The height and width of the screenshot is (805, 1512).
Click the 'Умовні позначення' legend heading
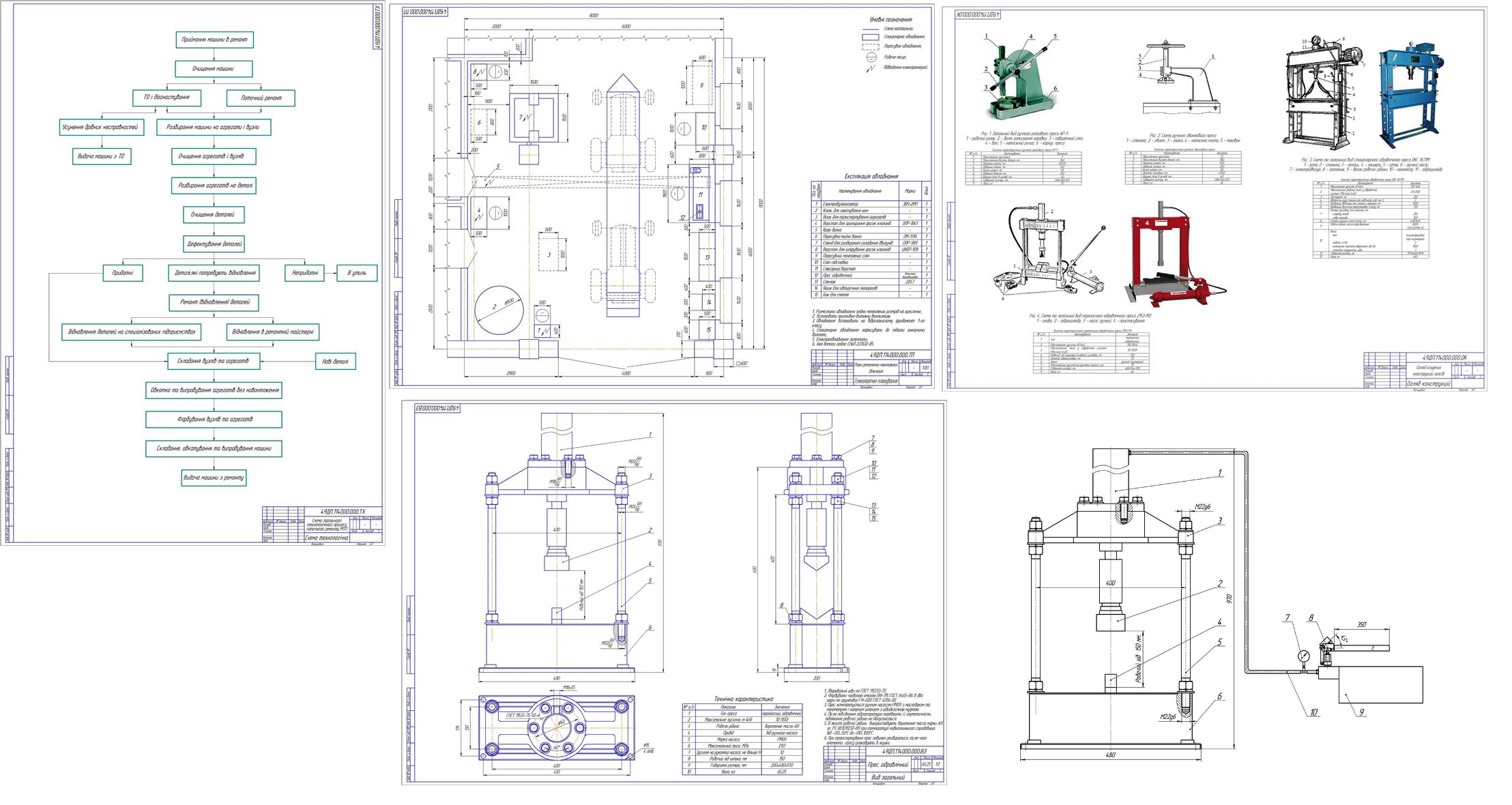tap(890, 19)
